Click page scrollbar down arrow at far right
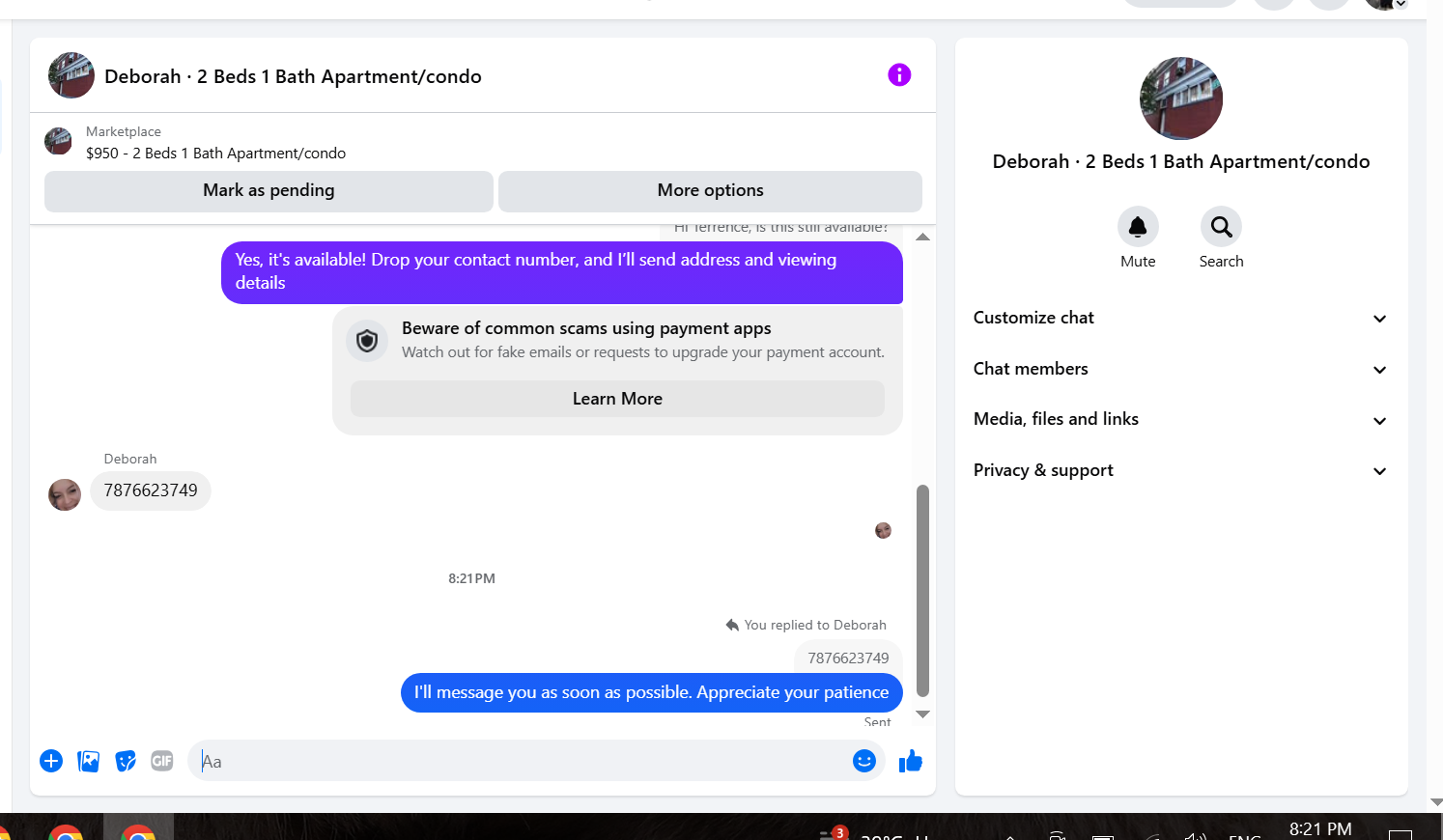 click(x=1436, y=802)
